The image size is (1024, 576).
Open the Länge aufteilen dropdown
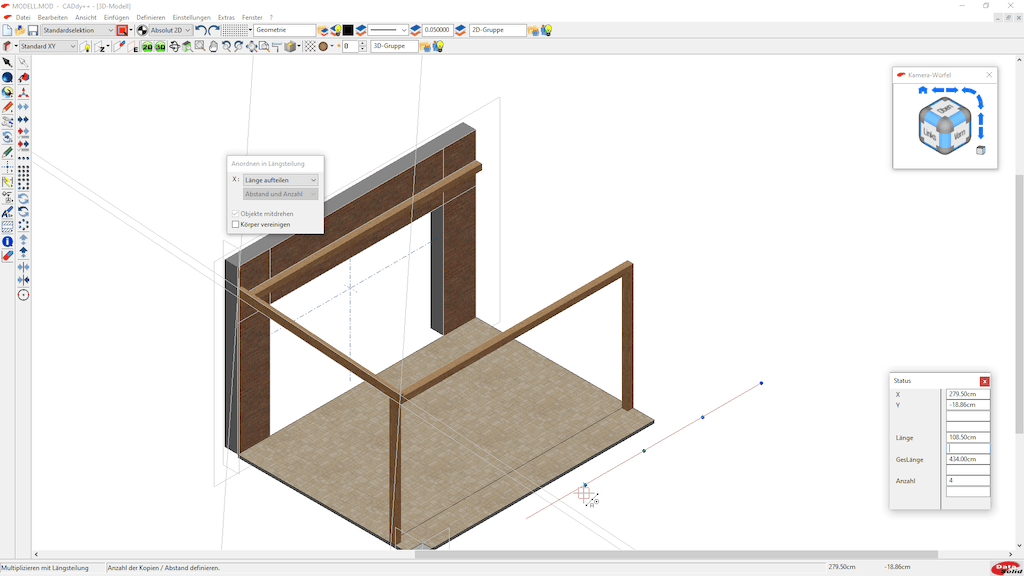tap(280, 180)
